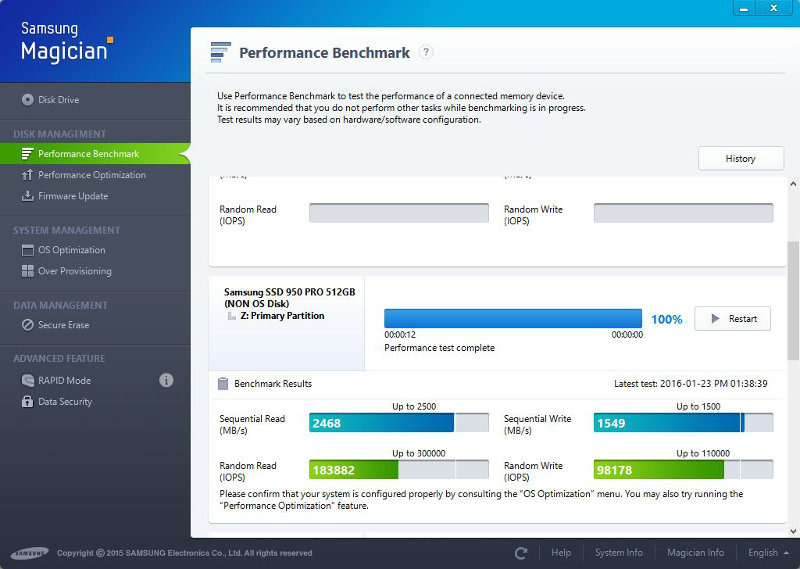
Task: Click the Random Write 98178 result bar
Action: 683,469
